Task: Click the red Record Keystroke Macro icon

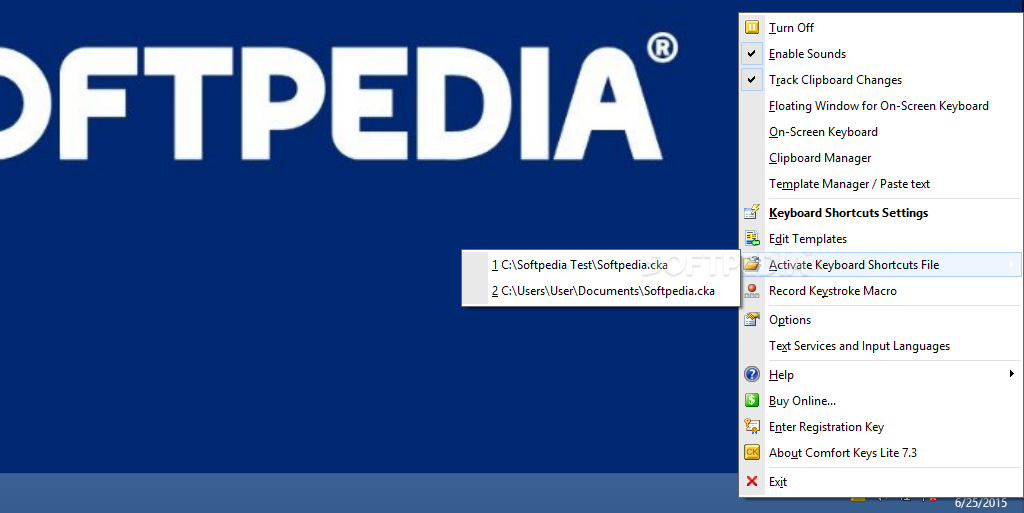Action: coord(752,290)
